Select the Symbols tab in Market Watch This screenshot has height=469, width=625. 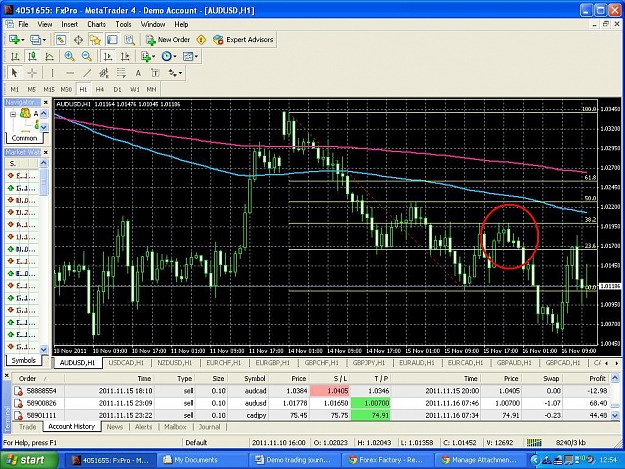click(x=24, y=360)
